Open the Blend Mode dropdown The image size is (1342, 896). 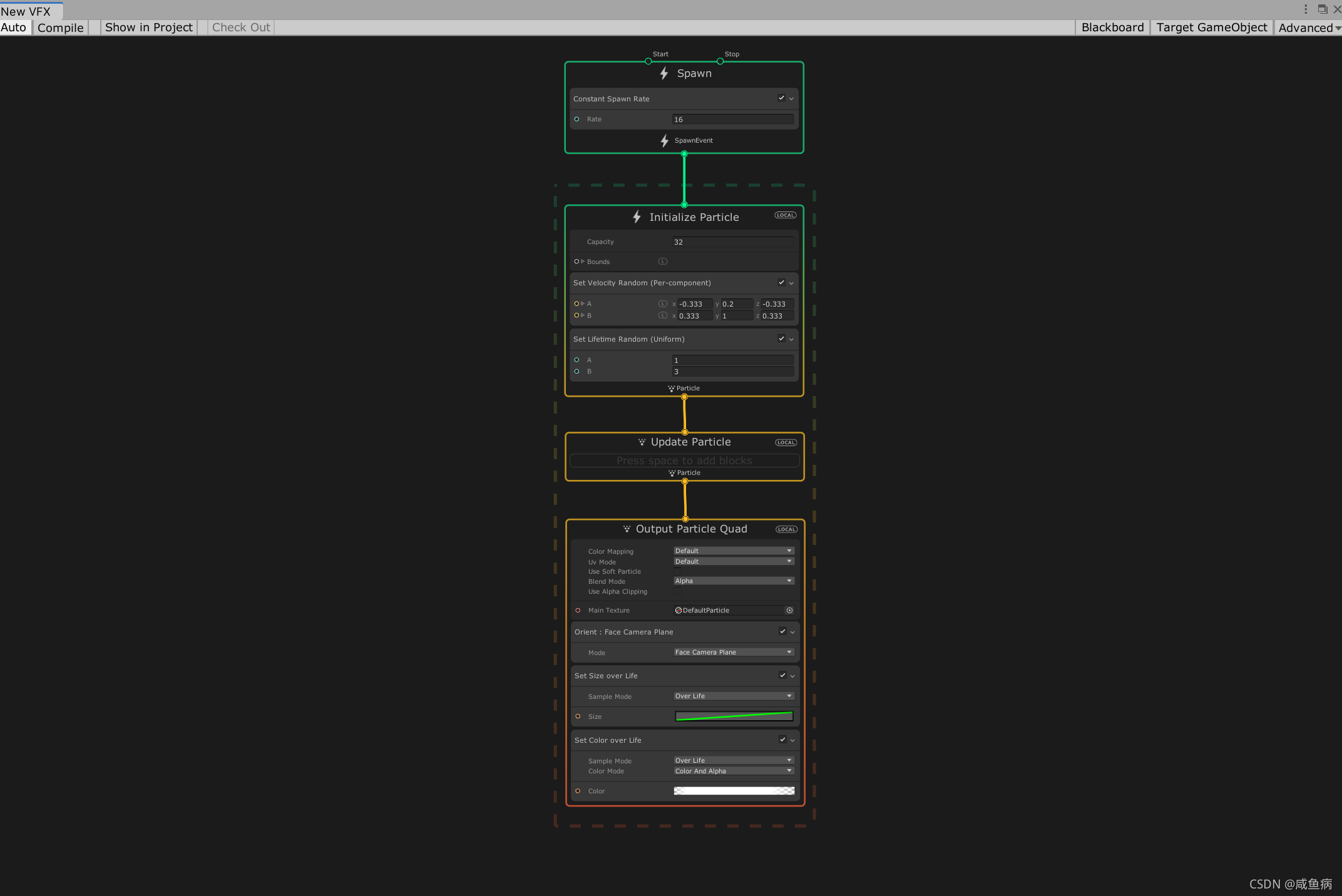pos(733,581)
